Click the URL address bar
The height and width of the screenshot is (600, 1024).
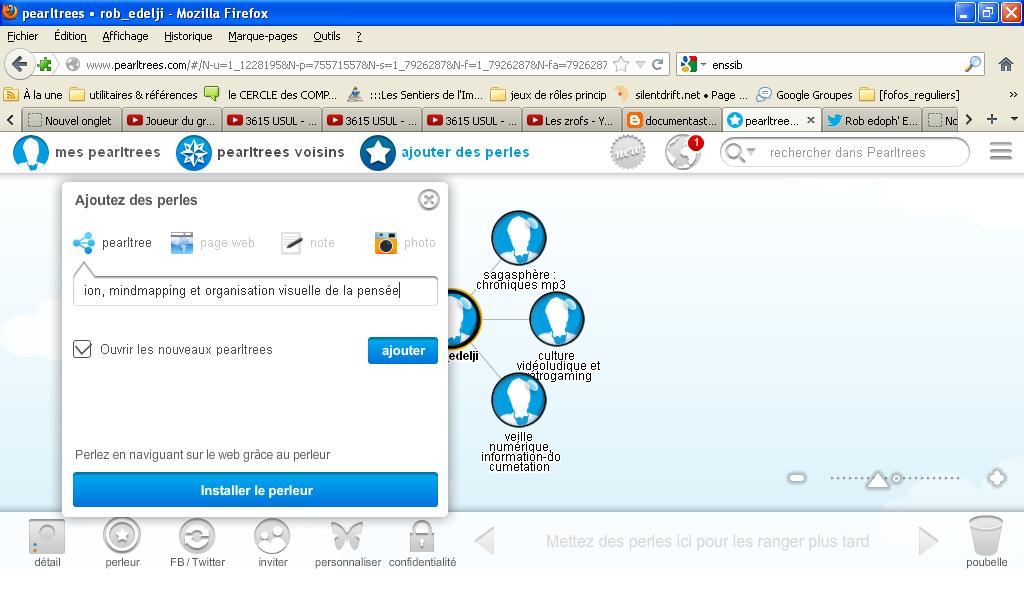[346, 65]
